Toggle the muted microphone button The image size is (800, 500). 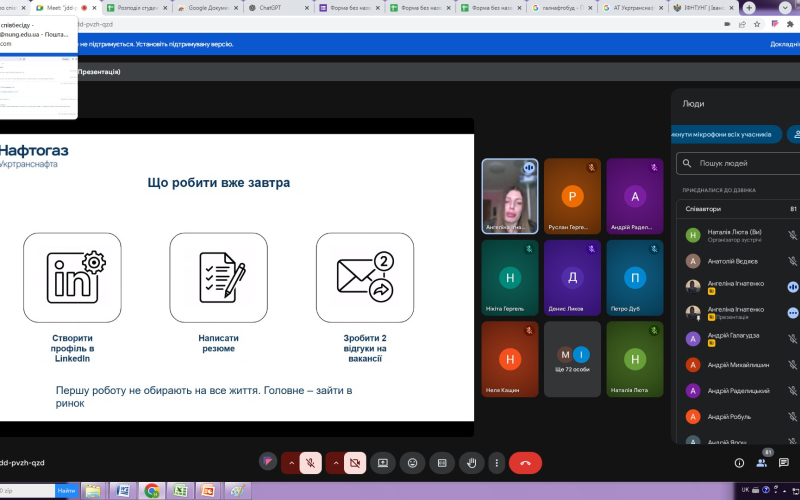[310, 463]
